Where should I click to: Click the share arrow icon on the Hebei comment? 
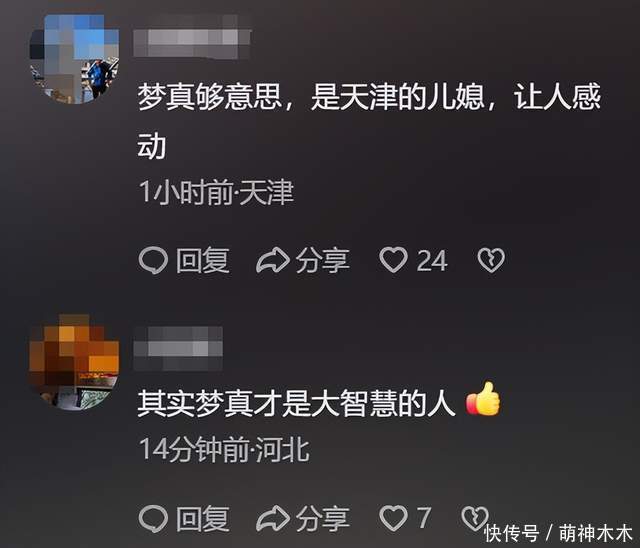[273, 518]
